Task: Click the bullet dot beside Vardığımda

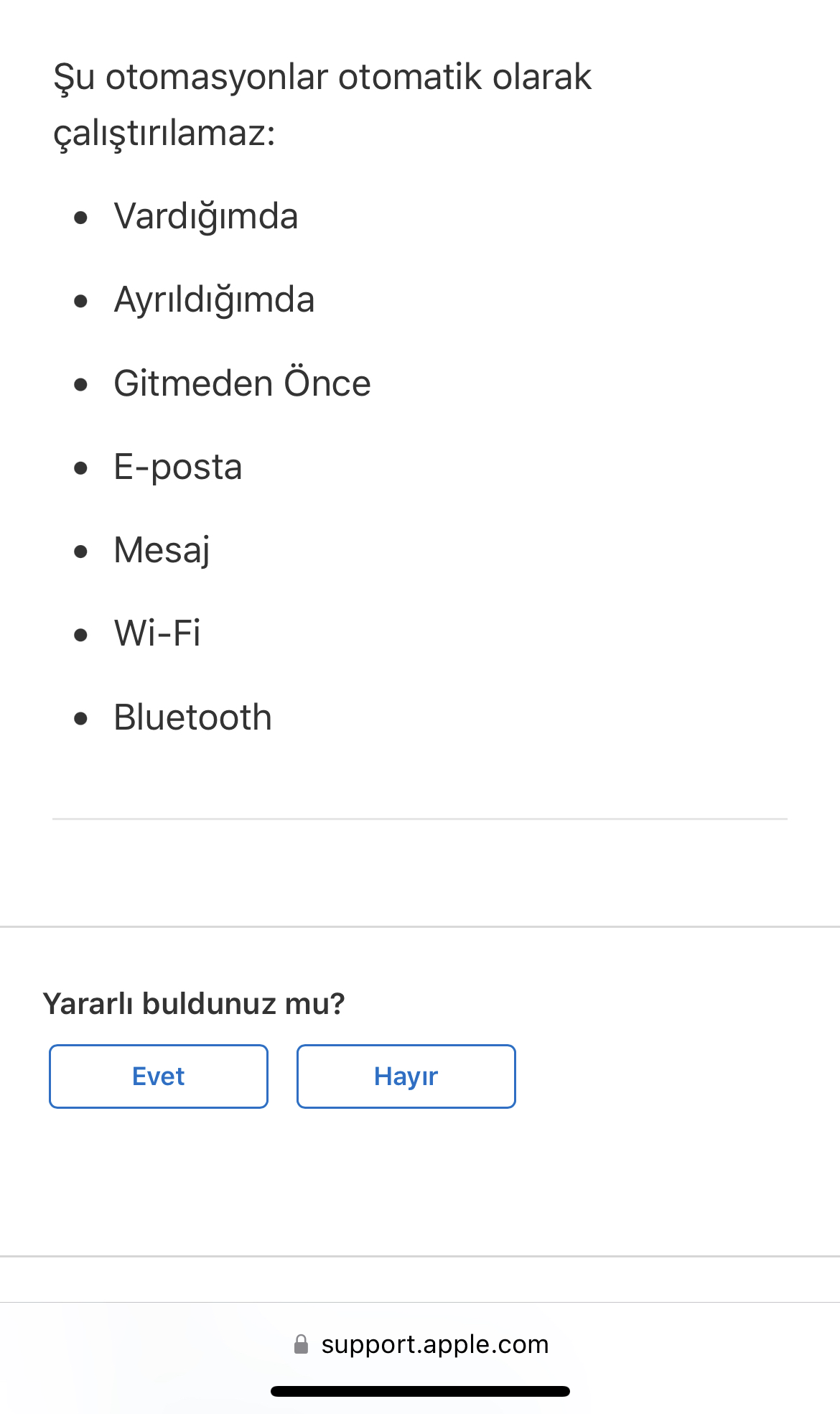Action: (80, 217)
